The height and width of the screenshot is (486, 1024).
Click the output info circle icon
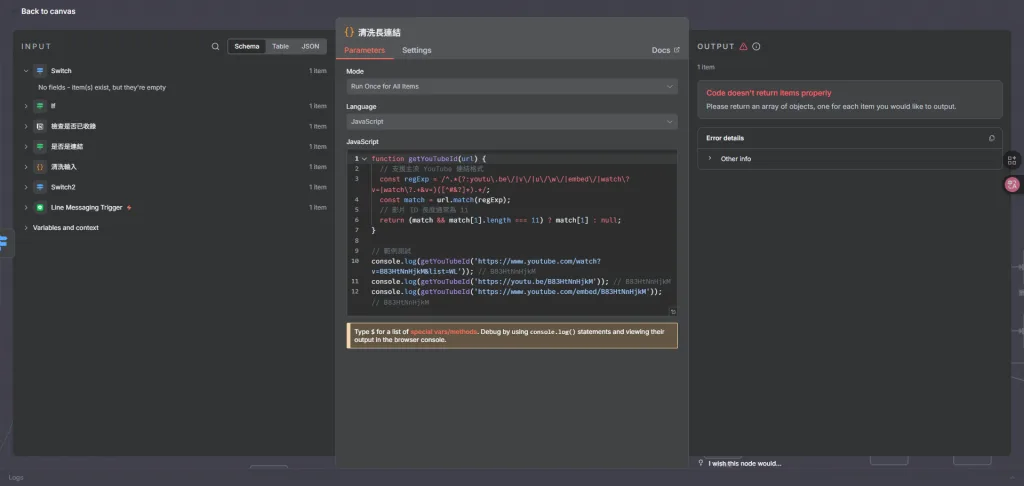coord(756,46)
